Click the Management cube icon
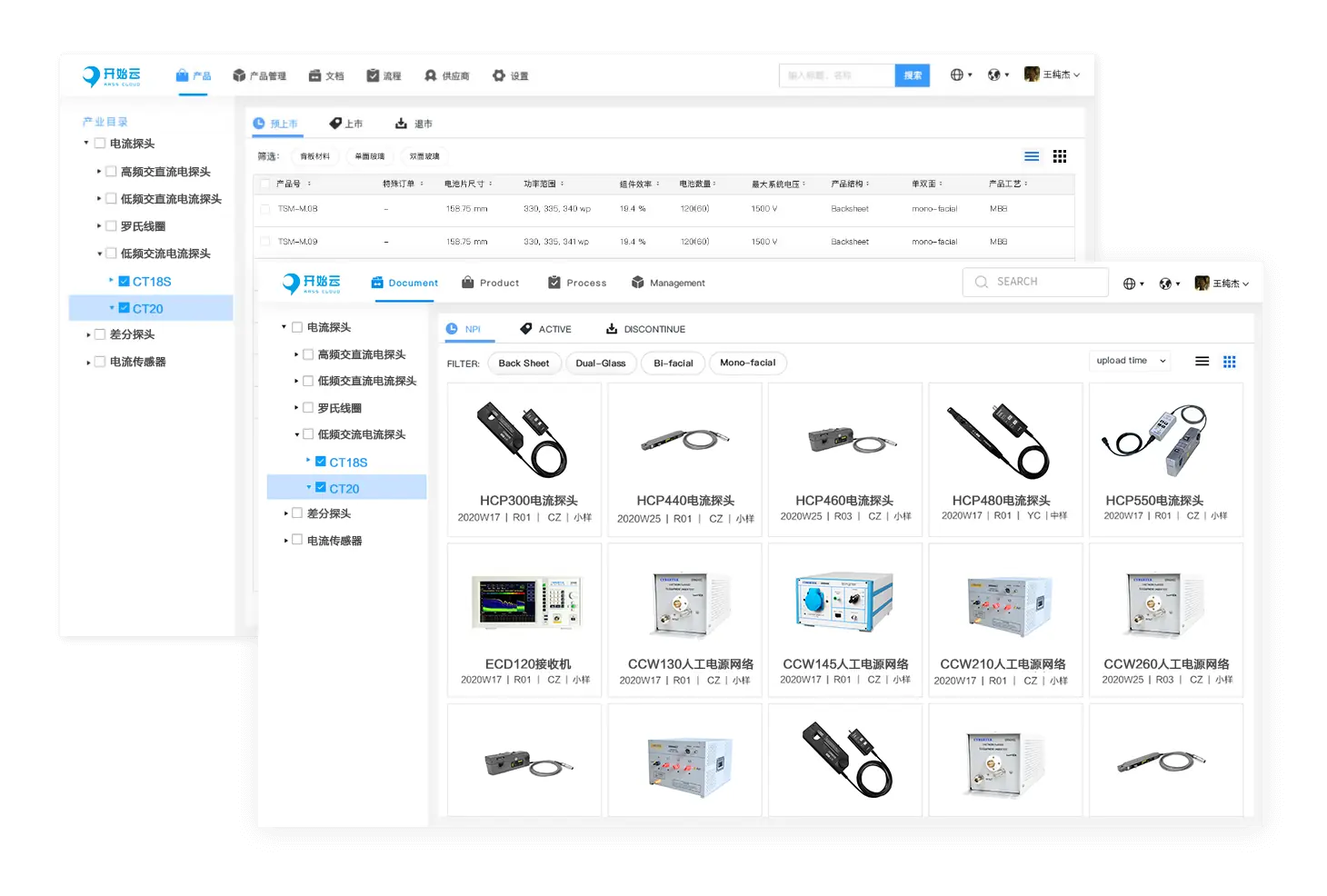Viewport: 1327px width, 896px height. (638, 283)
